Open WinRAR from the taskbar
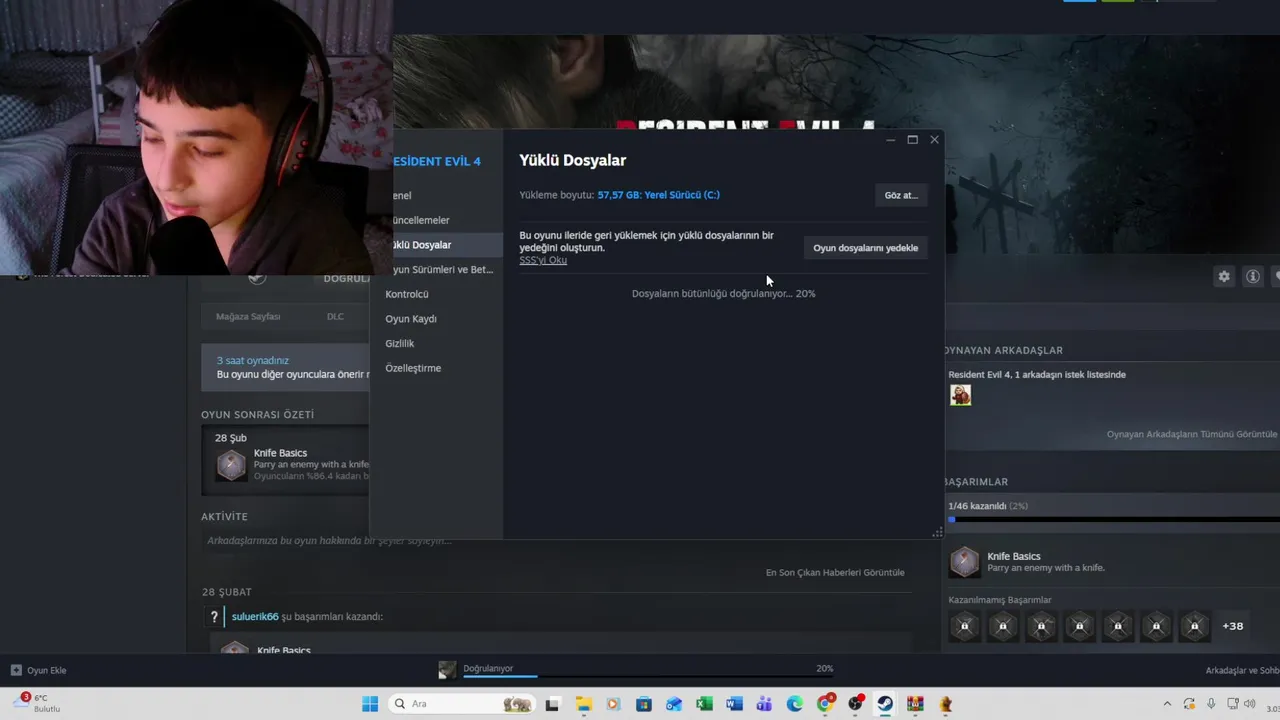The height and width of the screenshot is (720, 1280). [x=915, y=704]
